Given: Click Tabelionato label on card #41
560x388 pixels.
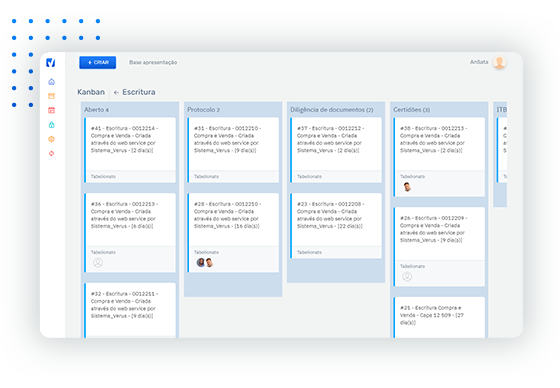Looking at the screenshot, I should (103, 176).
